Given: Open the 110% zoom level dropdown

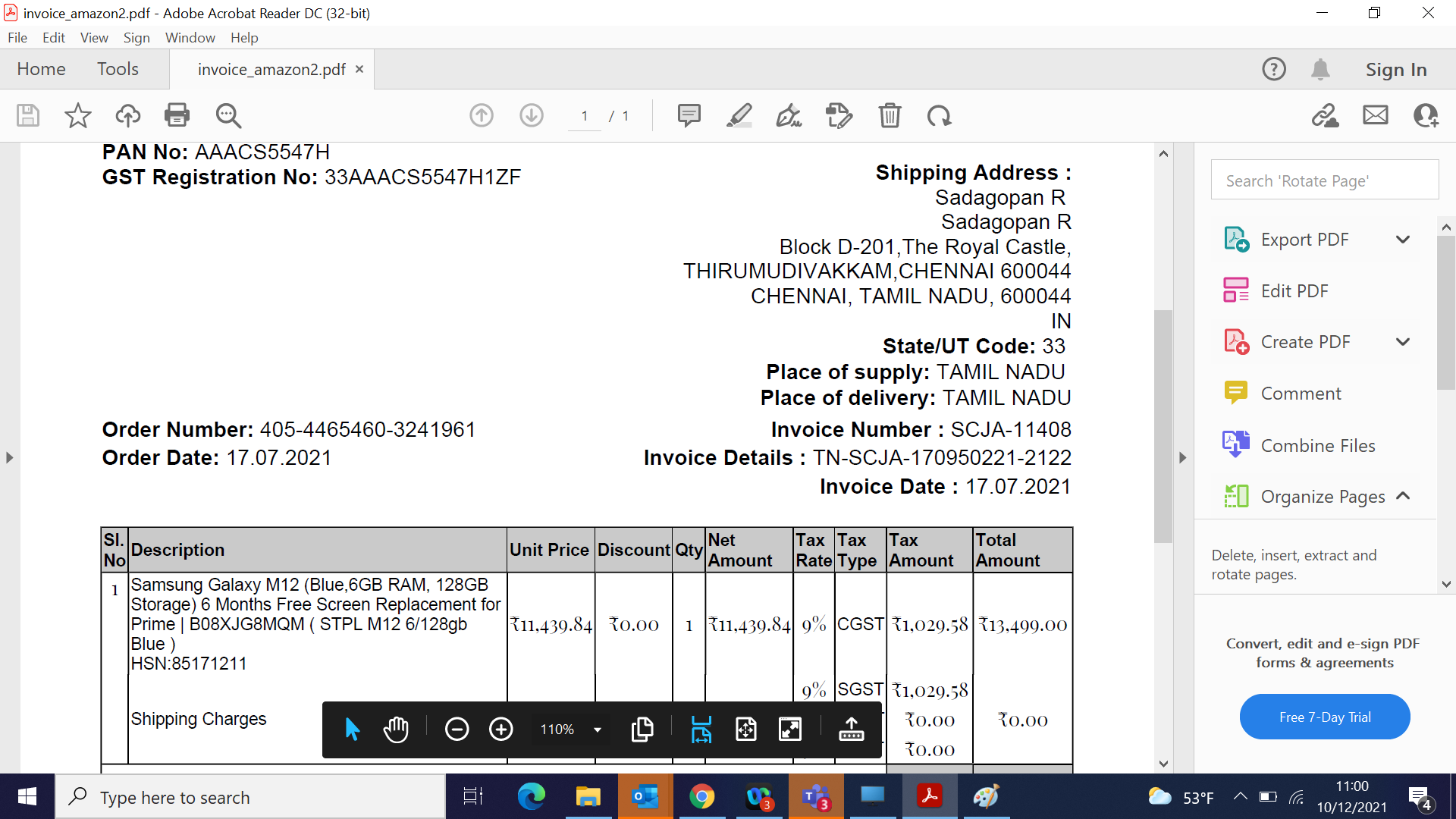Looking at the screenshot, I should pos(597,730).
